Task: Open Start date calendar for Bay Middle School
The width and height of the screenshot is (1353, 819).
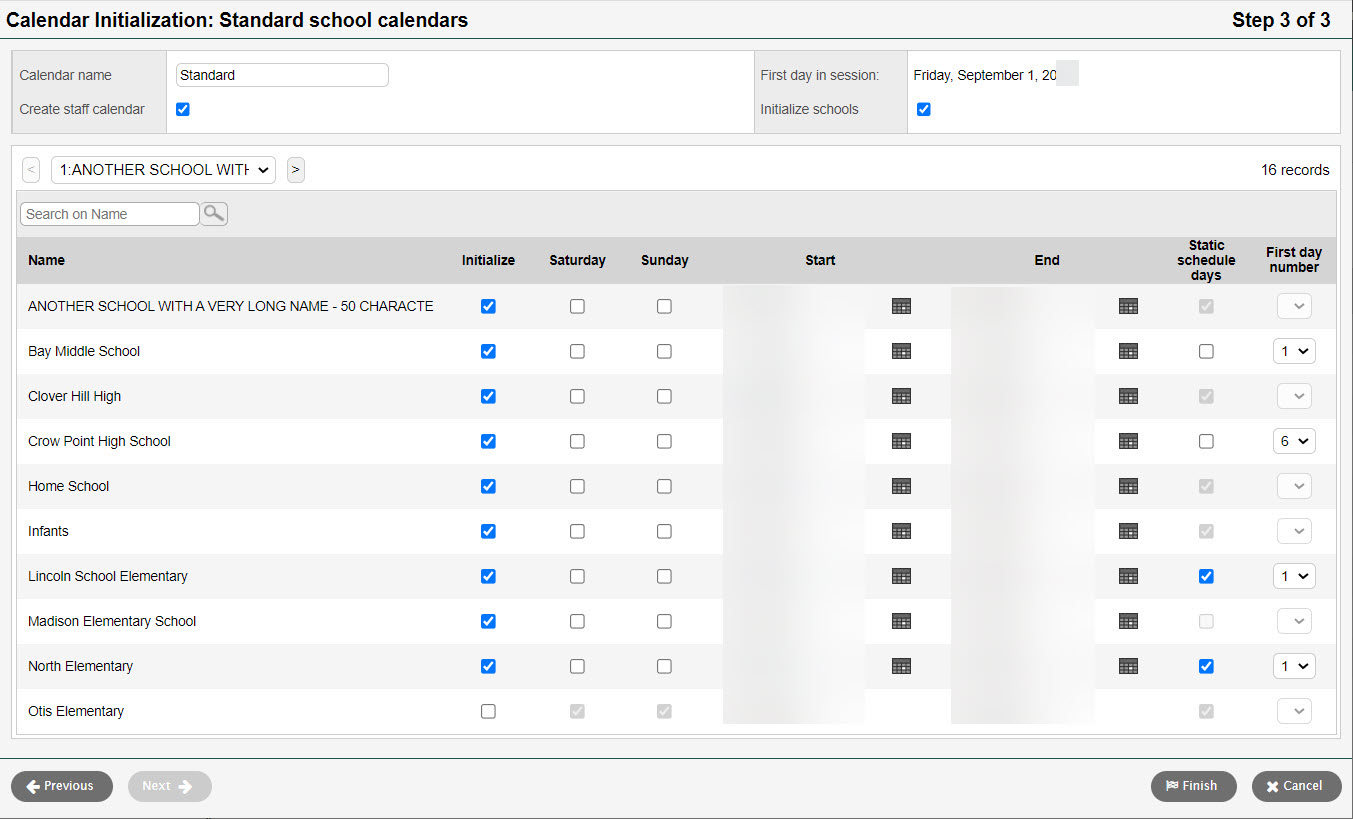Action: 901,351
